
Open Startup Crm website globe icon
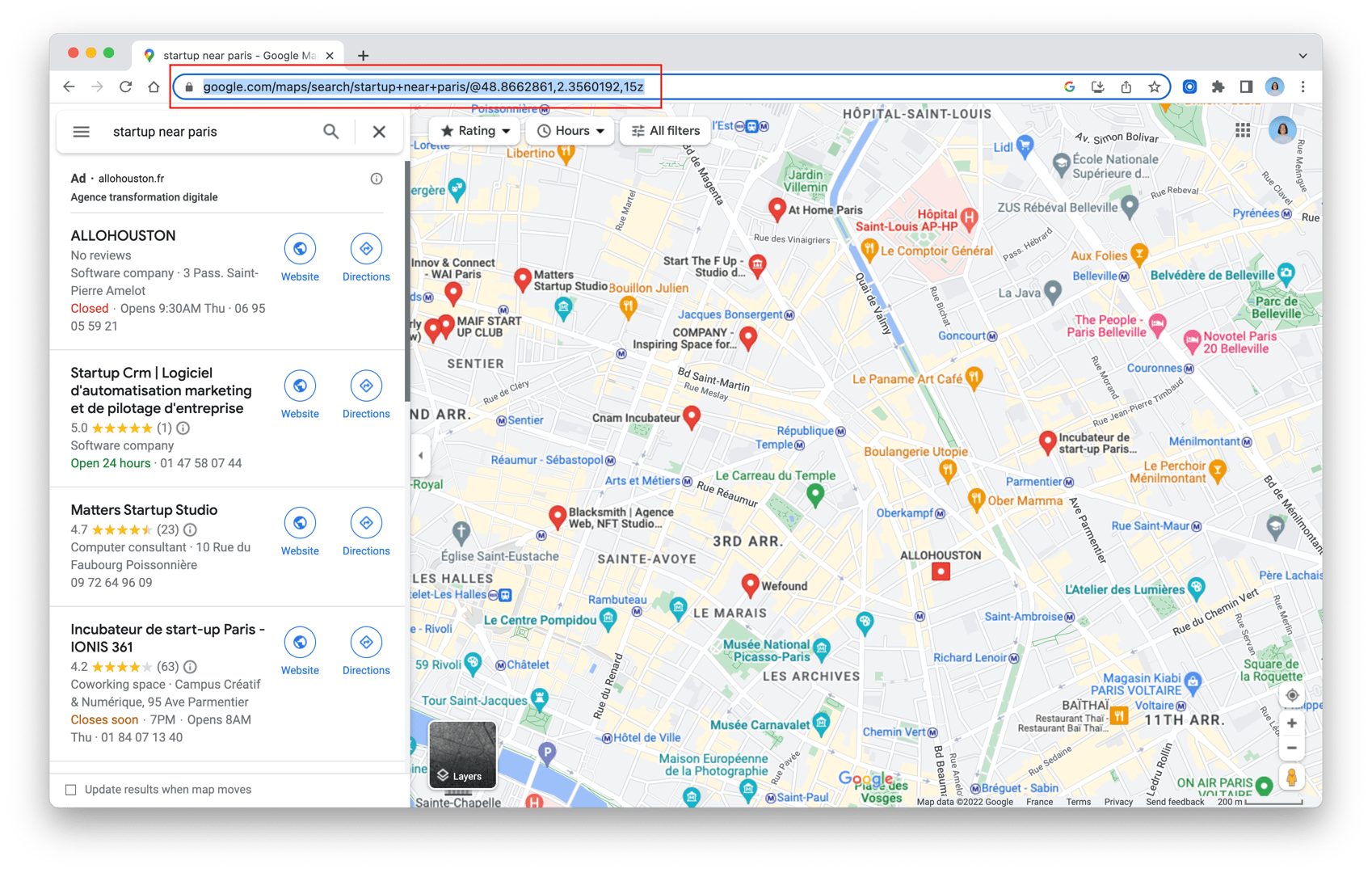(x=300, y=386)
